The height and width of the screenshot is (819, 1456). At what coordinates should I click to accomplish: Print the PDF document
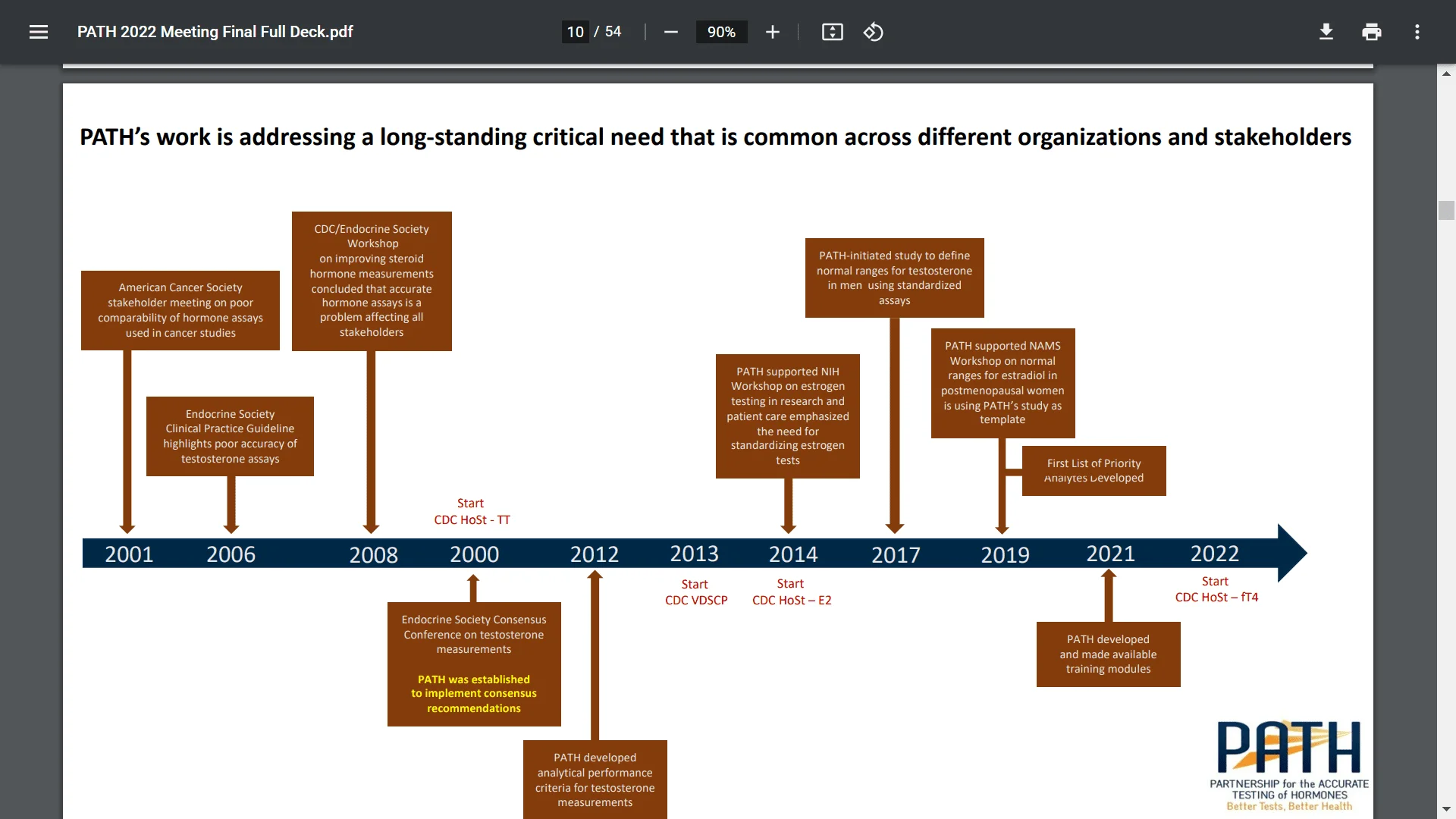pos(1371,32)
